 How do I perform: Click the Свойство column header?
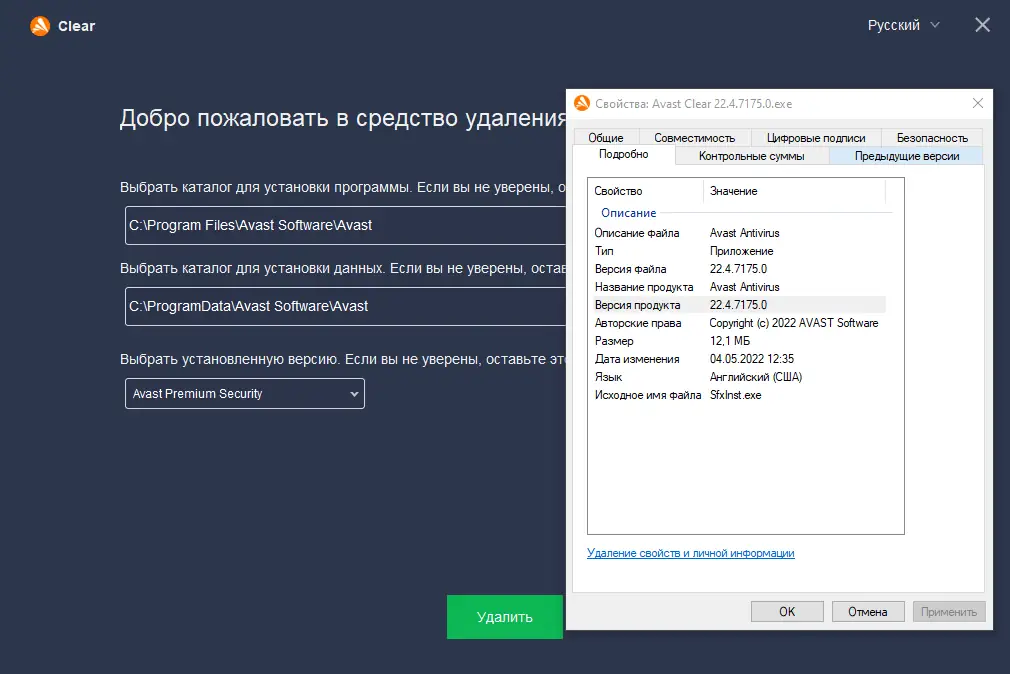point(645,191)
